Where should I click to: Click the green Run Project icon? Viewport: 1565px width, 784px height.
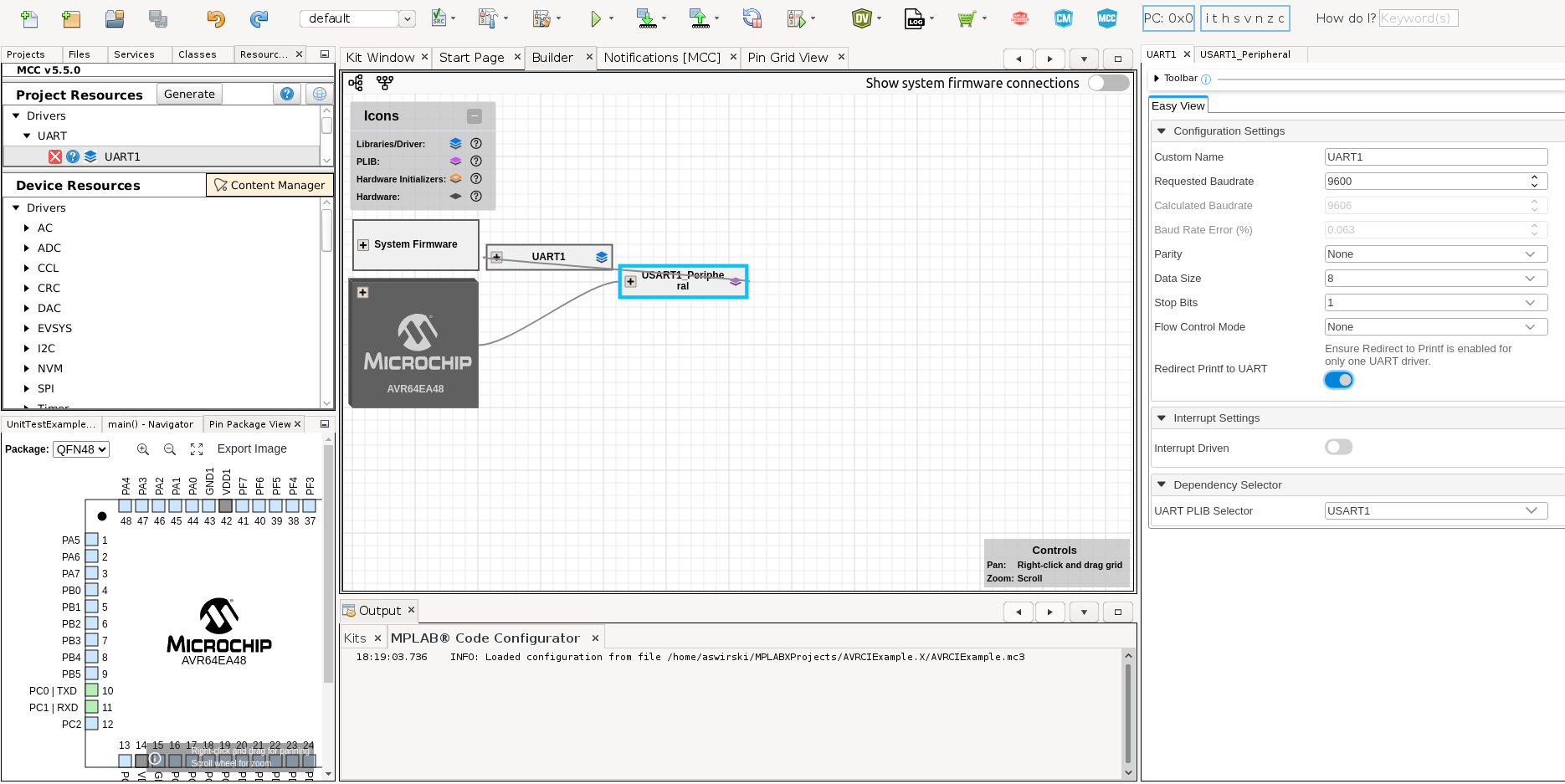[595, 18]
